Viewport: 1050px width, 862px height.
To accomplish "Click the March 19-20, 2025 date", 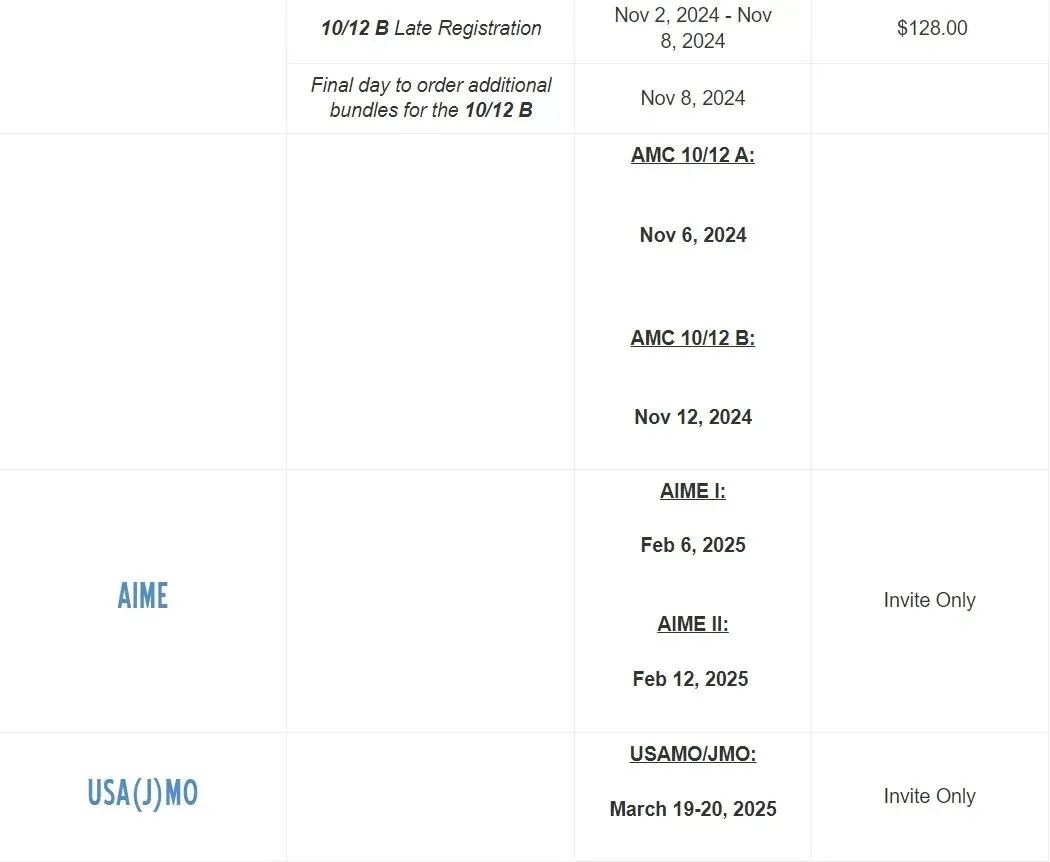I will coord(692,809).
